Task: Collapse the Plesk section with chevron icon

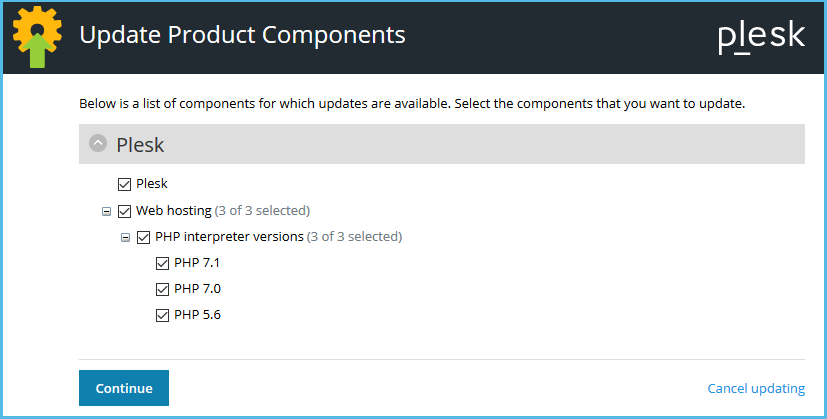Action: 98,143
